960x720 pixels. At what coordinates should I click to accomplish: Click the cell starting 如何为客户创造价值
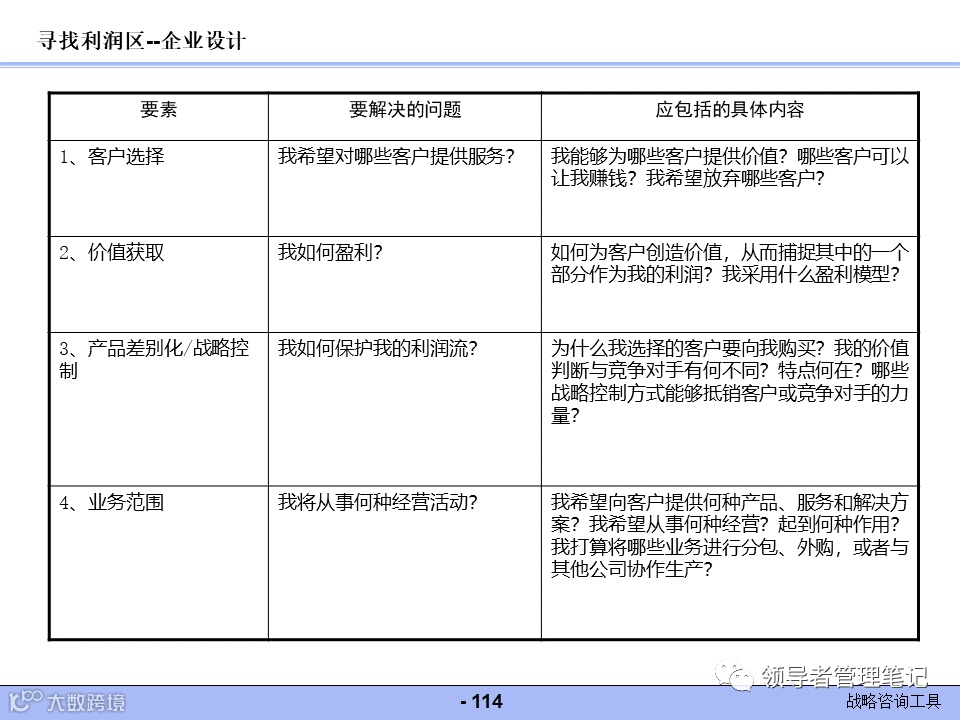[729, 285]
